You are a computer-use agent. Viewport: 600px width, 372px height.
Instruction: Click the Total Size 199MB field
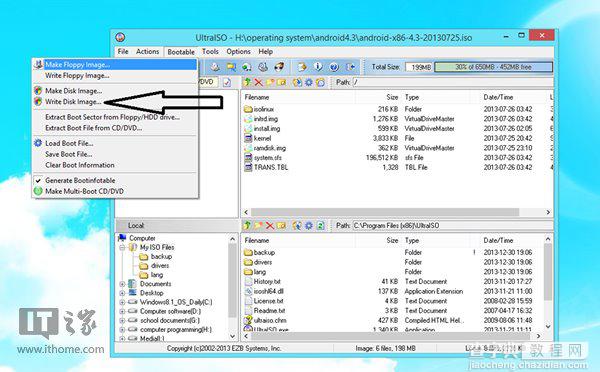[419, 67]
